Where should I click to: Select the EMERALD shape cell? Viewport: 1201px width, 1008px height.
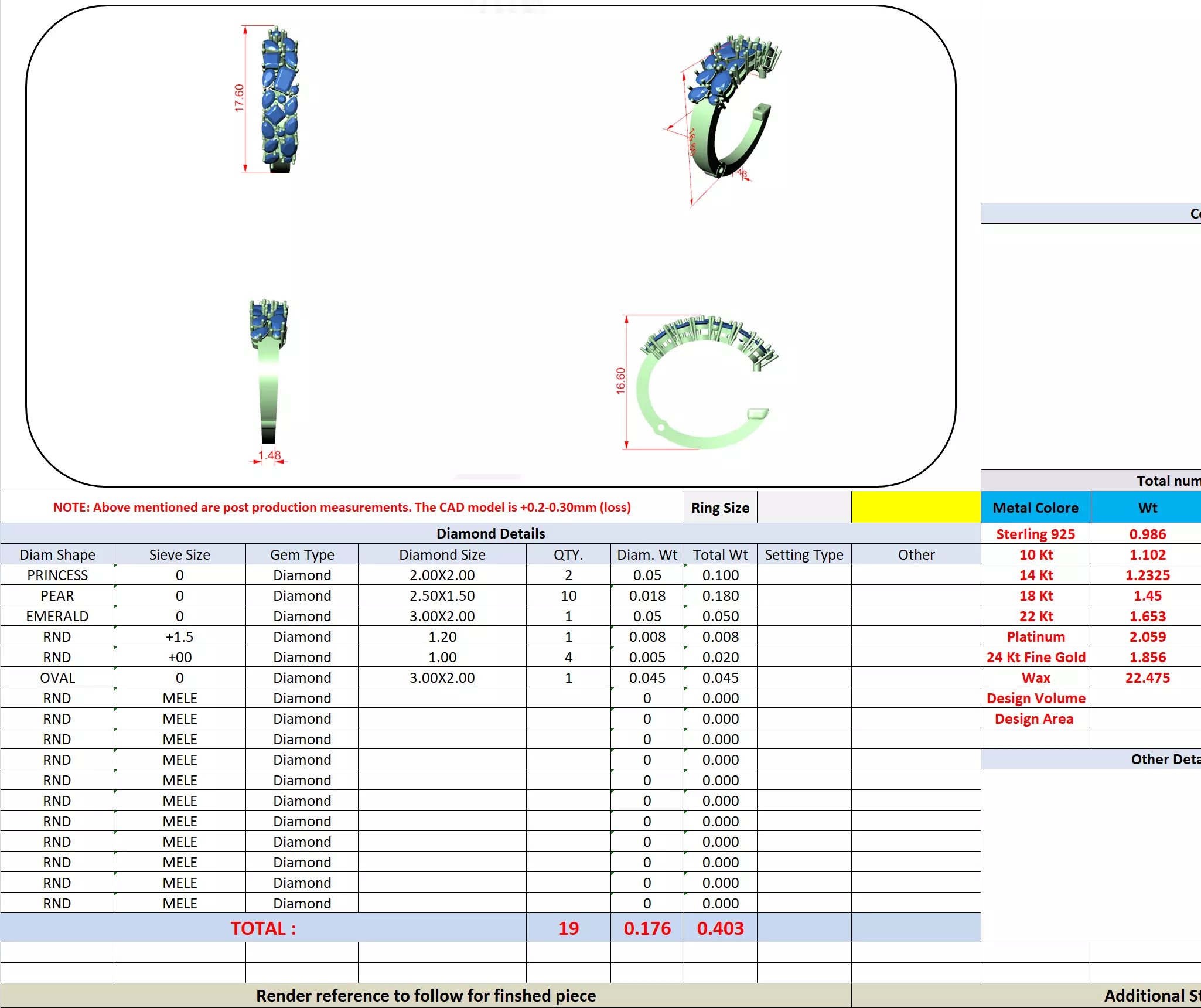(x=57, y=616)
